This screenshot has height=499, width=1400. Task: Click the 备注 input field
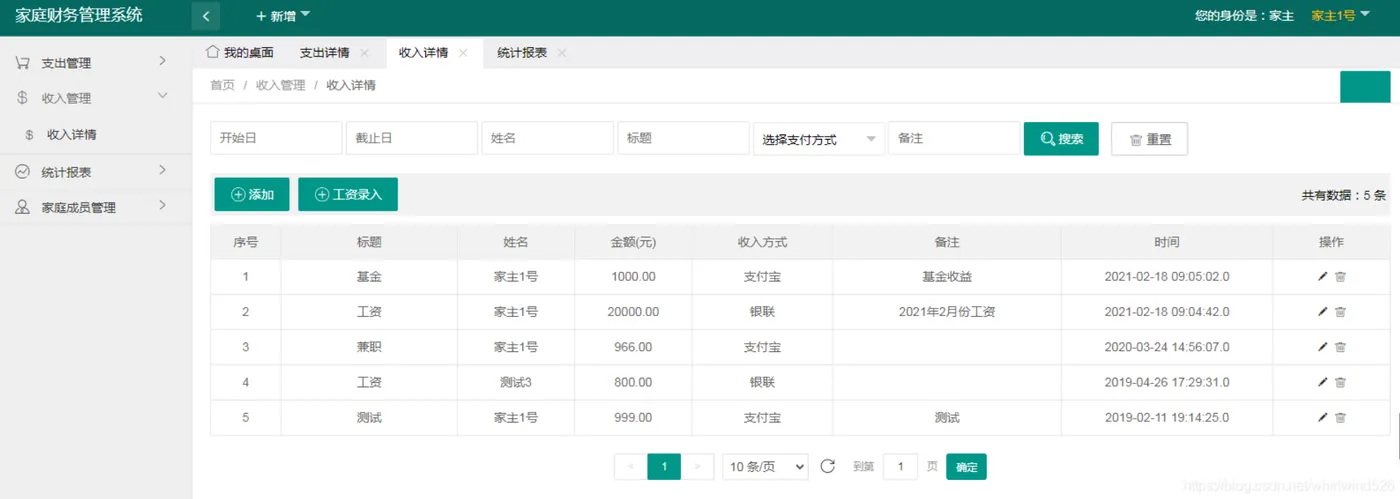[954, 139]
